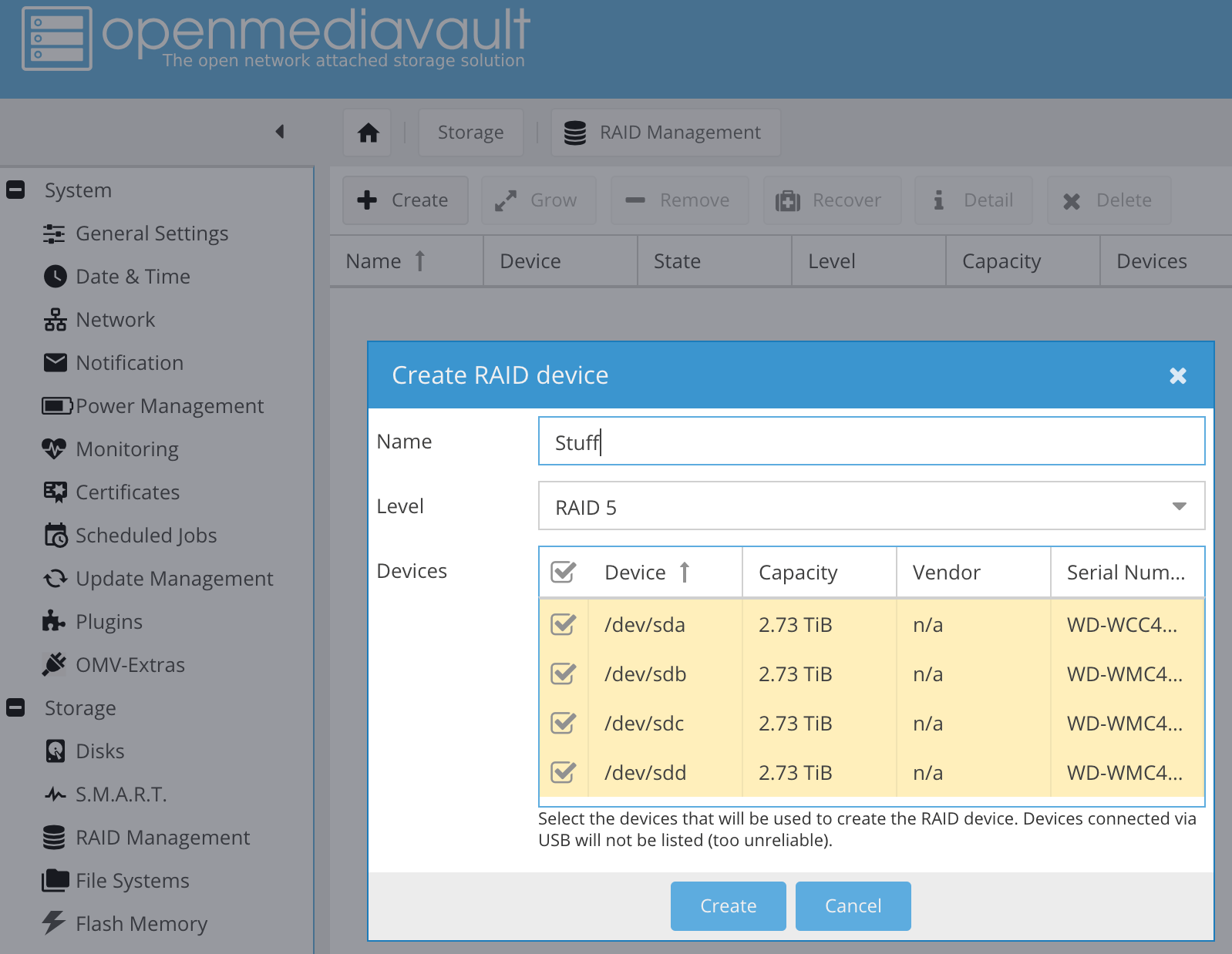The width and height of the screenshot is (1232, 954).
Task: Uncheck the /dev/sda checkbox
Action: tap(564, 624)
